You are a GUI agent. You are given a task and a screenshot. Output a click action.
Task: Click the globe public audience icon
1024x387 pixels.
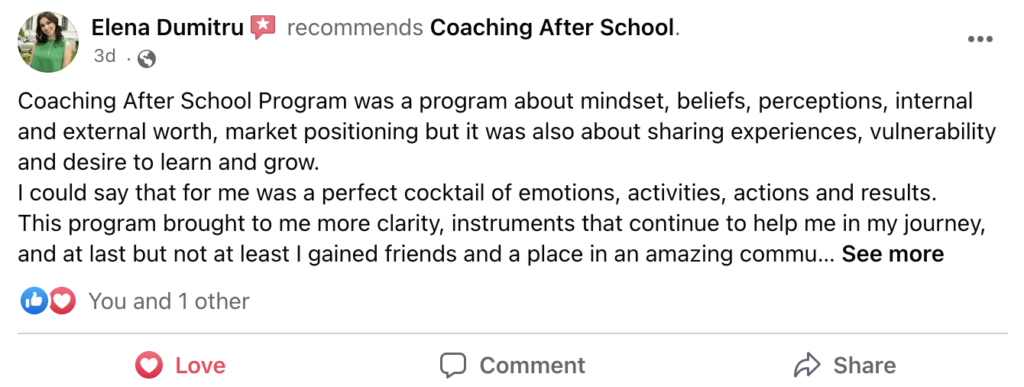coord(147,59)
